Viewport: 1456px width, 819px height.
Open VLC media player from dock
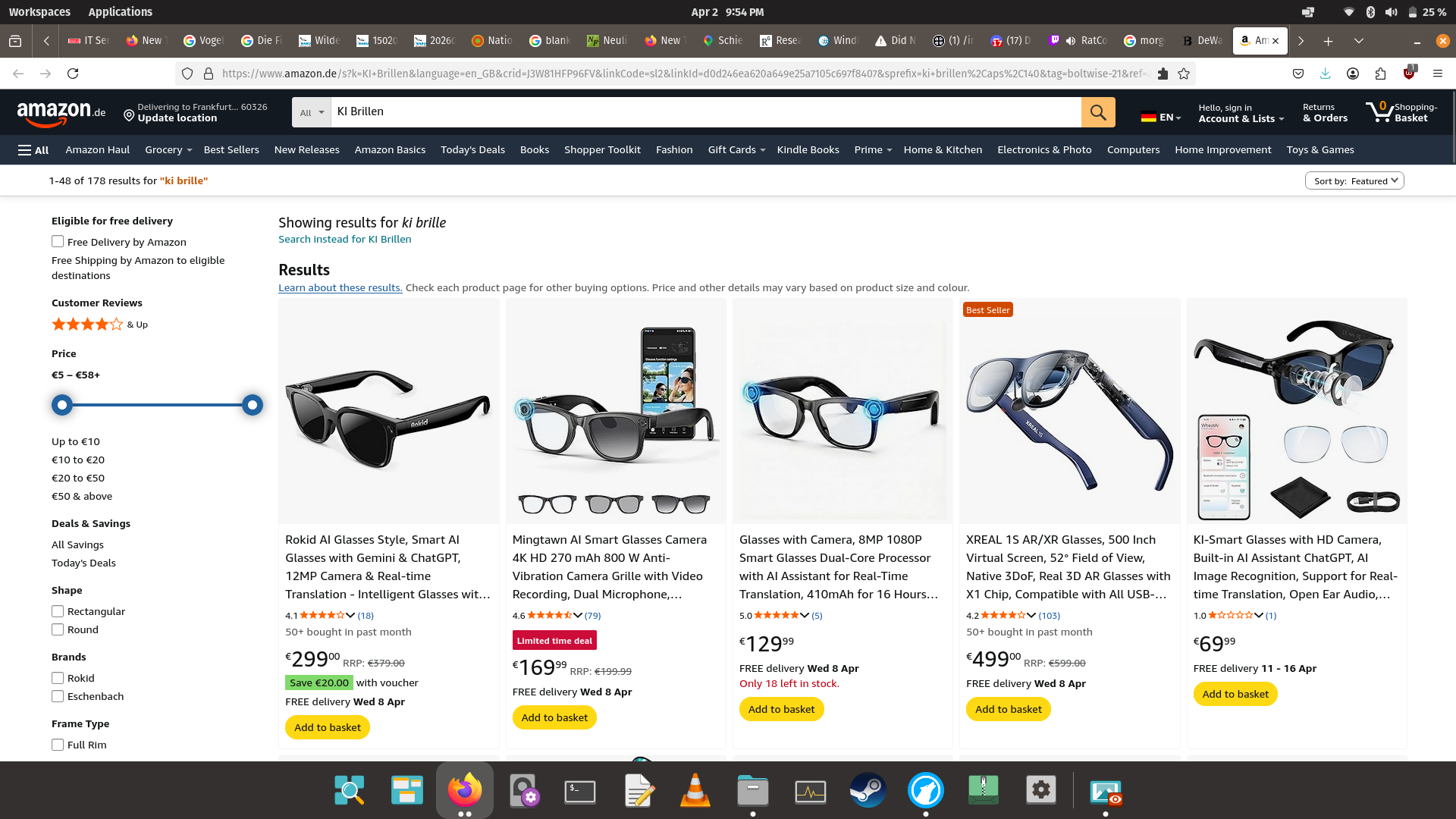(695, 791)
